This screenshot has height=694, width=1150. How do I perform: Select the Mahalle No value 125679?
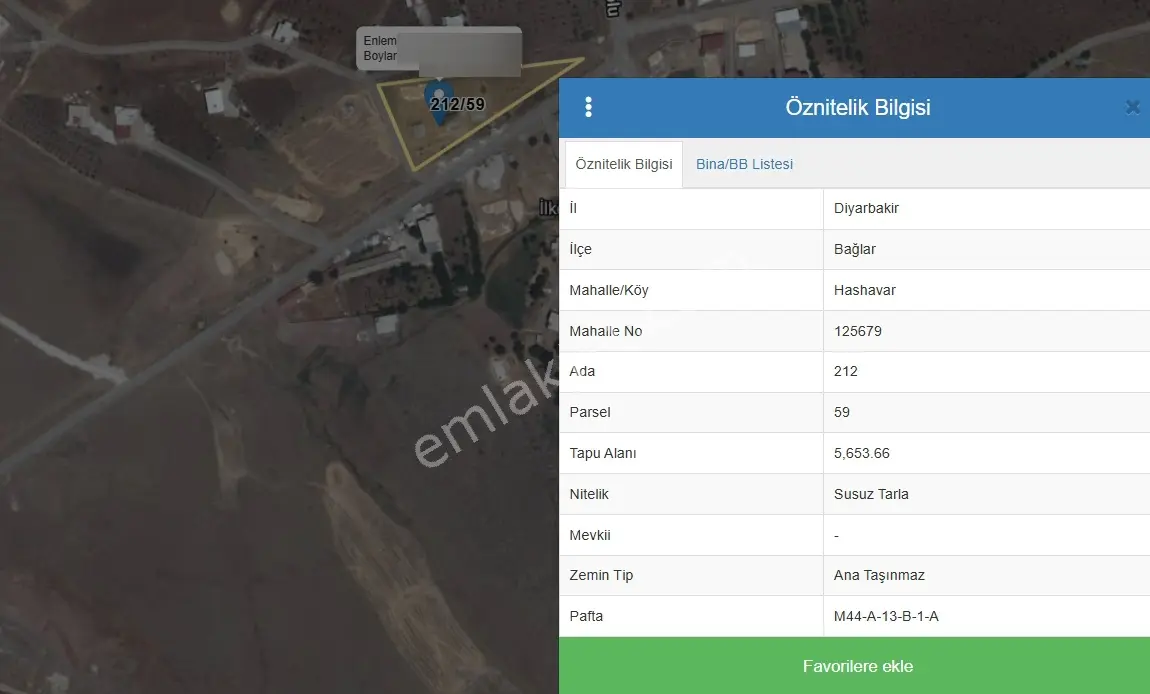tap(857, 331)
